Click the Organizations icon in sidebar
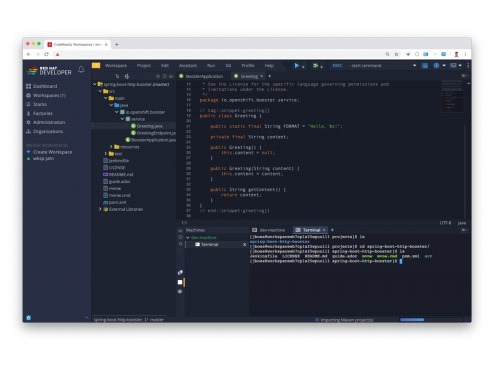This screenshot has width=492, height=369. tap(28, 131)
